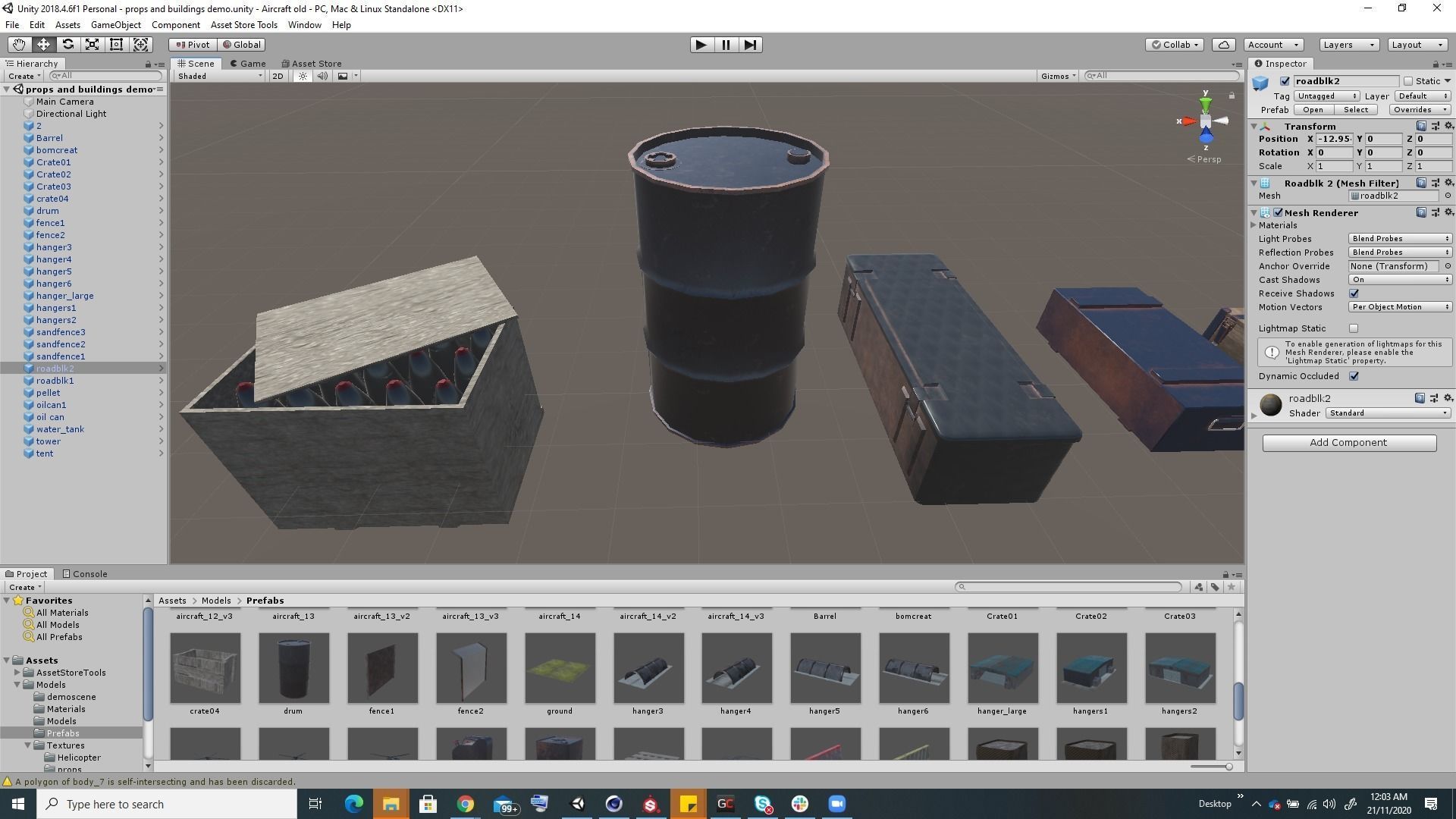This screenshot has height=819, width=1456.
Task: Select the hanger_large prefab thumbnail
Action: [x=1002, y=668]
